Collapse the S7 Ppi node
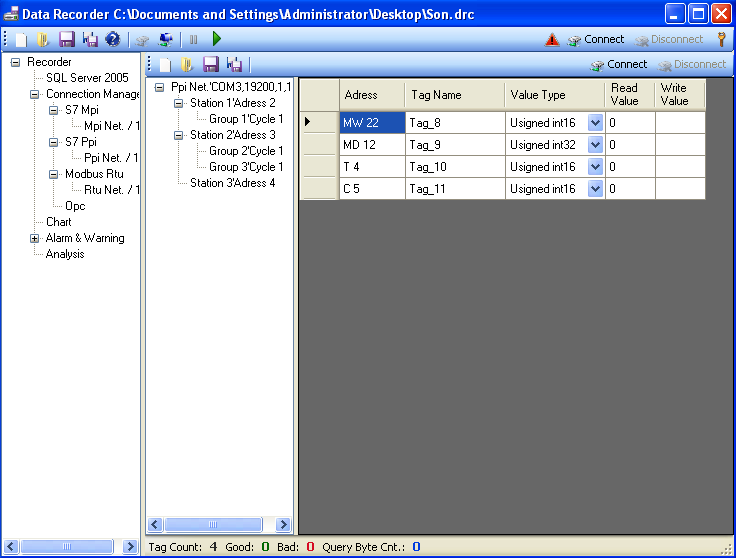This screenshot has height=558, width=736. click(x=54, y=142)
